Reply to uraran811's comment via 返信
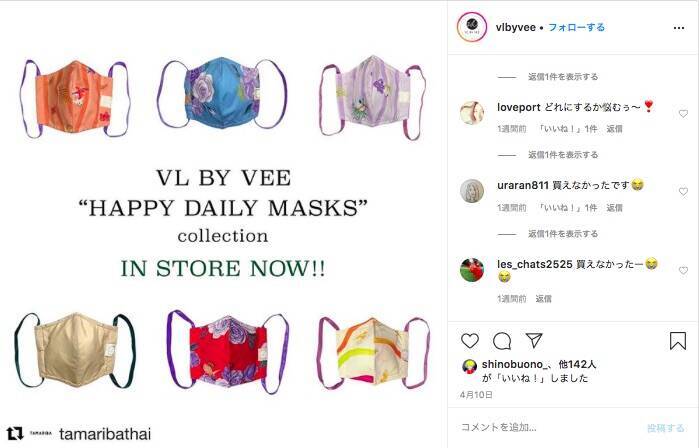The image size is (699, 448). [x=614, y=208]
